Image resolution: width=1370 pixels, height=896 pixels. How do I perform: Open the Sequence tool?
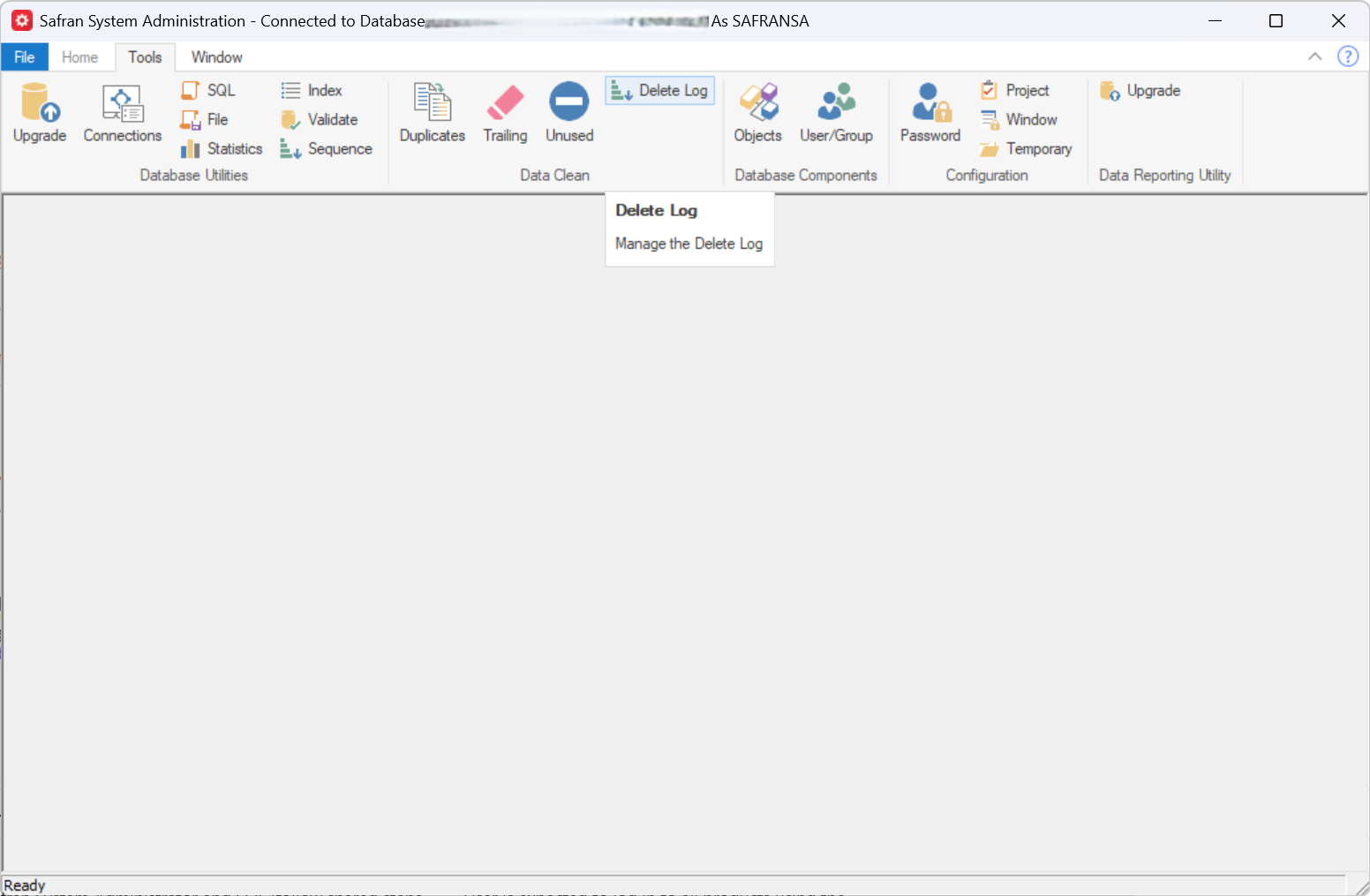click(326, 148)
